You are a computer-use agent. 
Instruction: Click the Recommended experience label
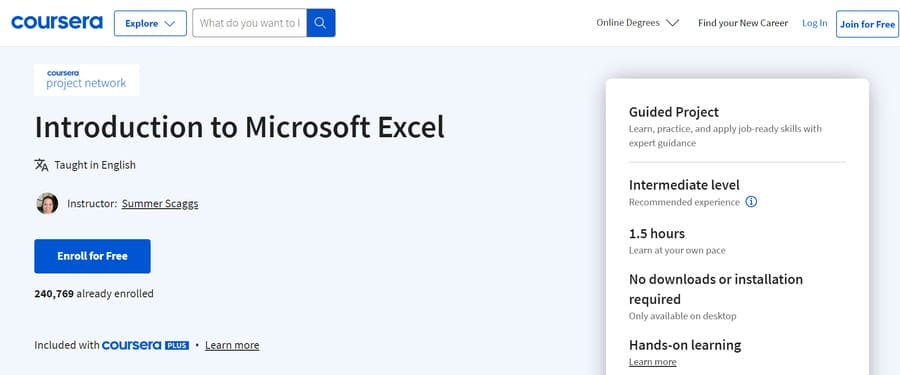684,202
